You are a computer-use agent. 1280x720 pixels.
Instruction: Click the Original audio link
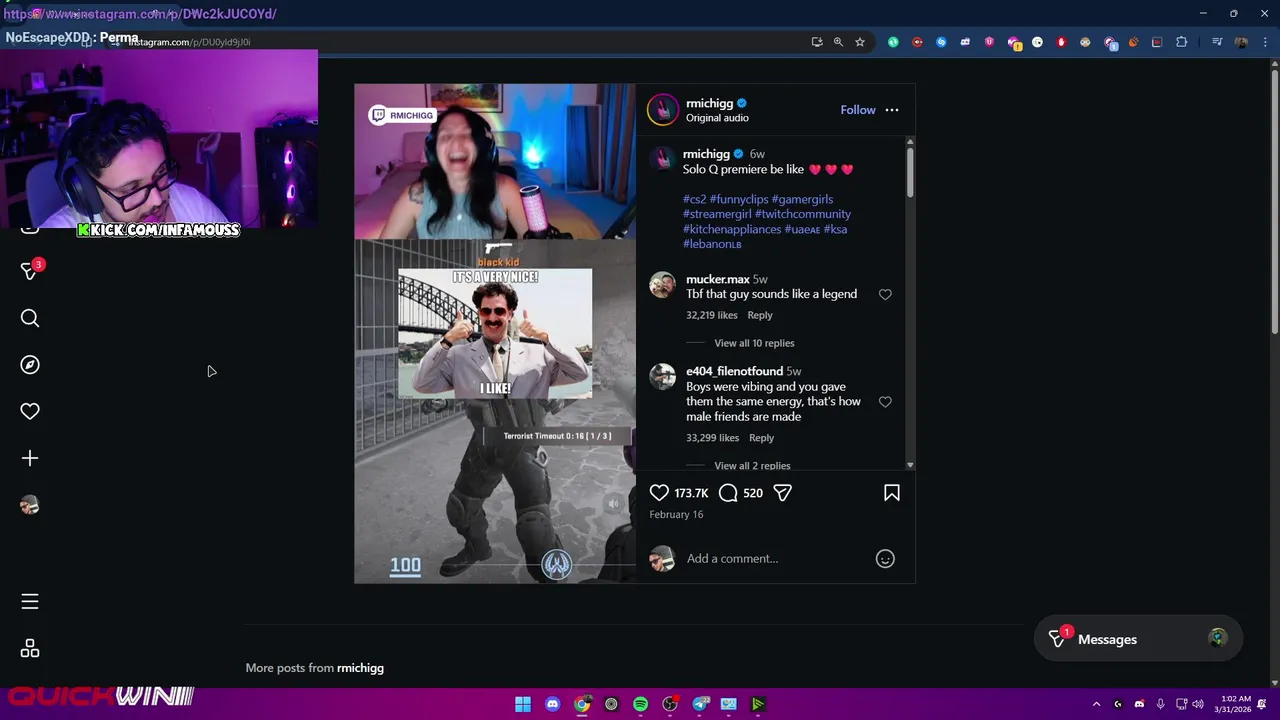click(717, 118)
